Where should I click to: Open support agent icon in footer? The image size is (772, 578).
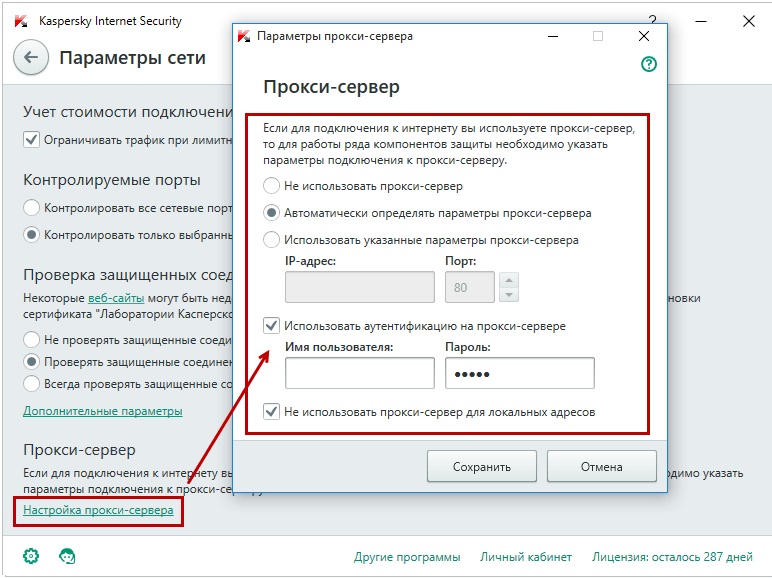tap(67, 556)
